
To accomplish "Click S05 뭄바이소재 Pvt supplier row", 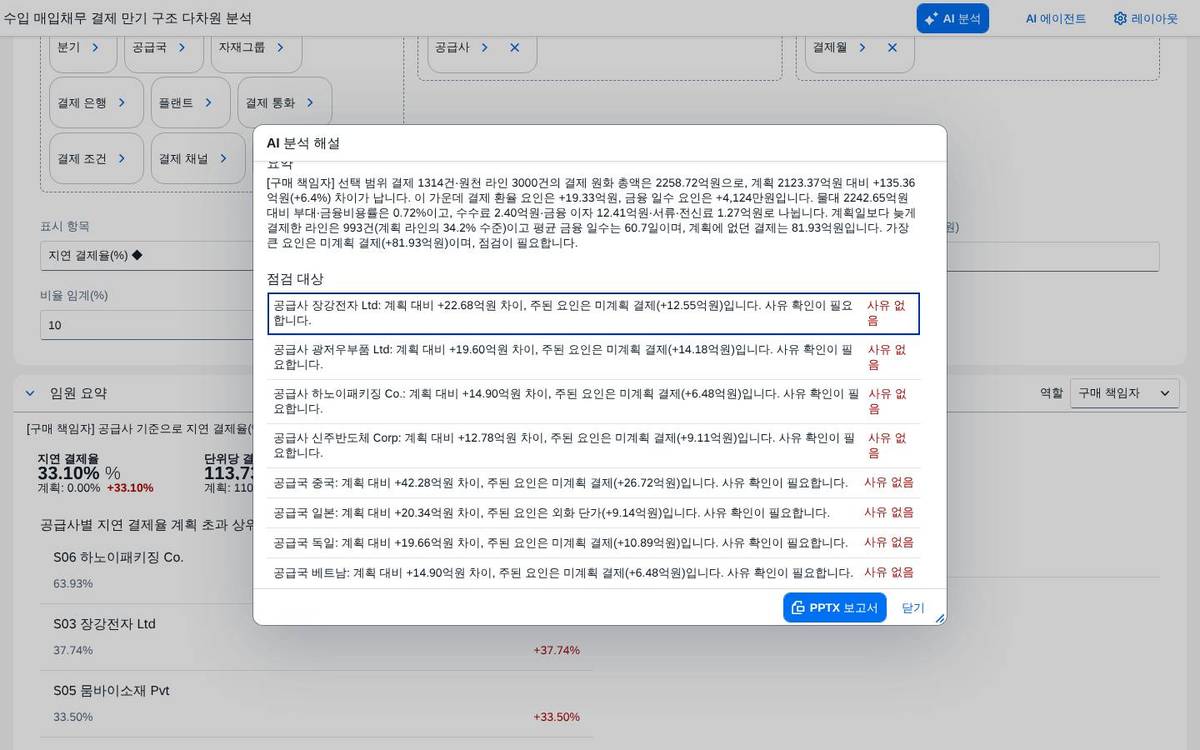I will point(317,703).
